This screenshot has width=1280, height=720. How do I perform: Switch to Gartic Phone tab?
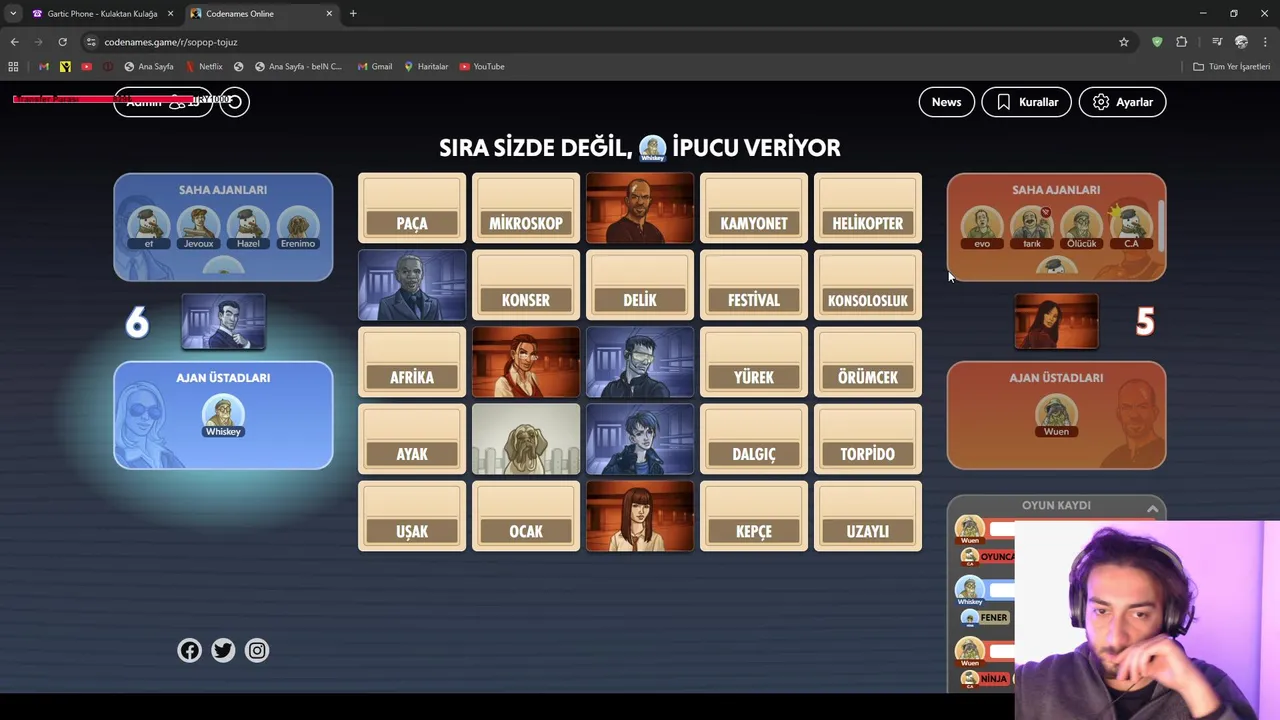coord(102,14)
